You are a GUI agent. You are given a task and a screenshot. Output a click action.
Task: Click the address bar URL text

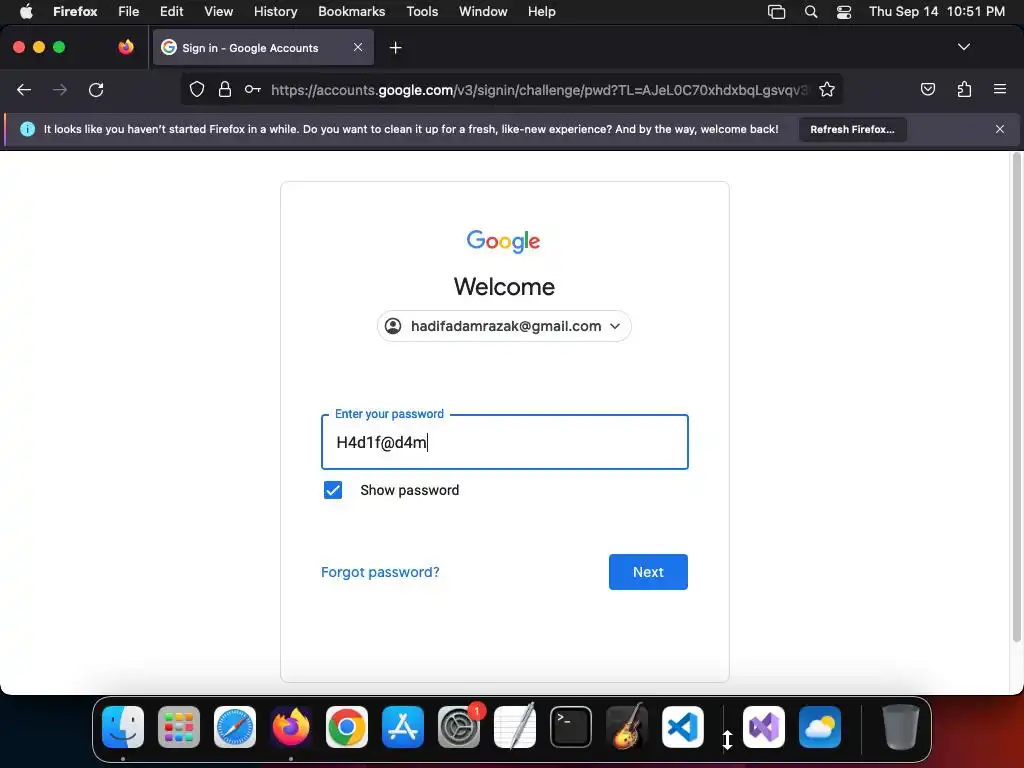tap(539, 90)
